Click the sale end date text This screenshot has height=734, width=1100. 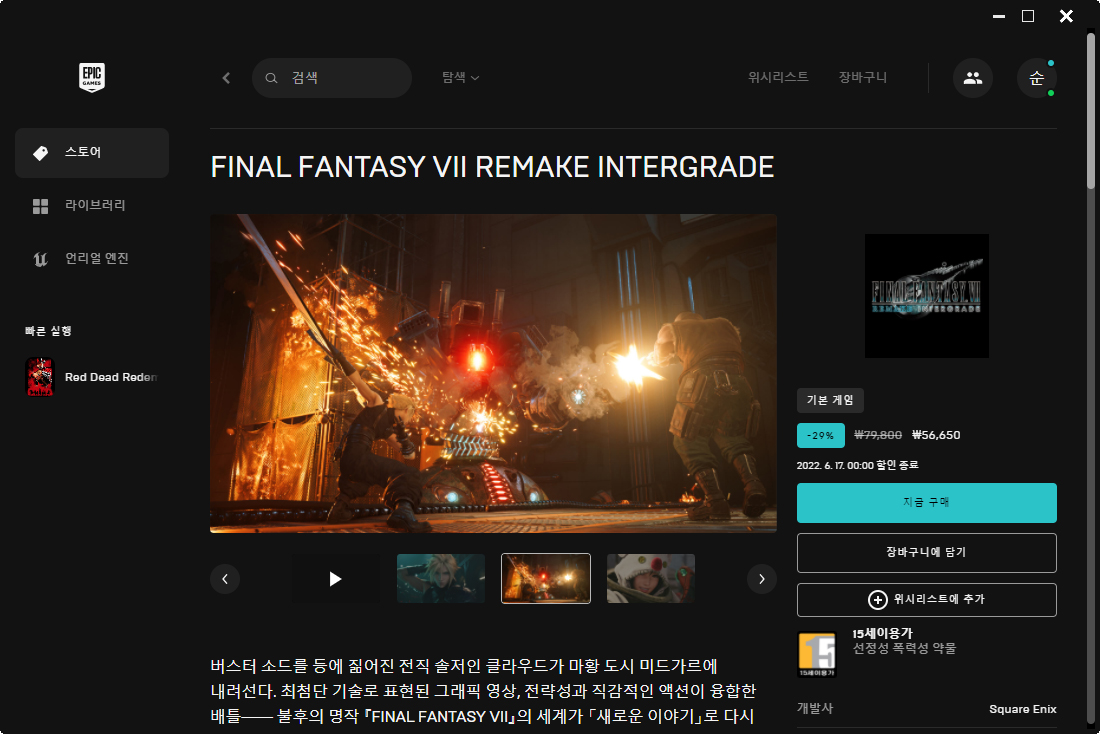click(857, 465)
